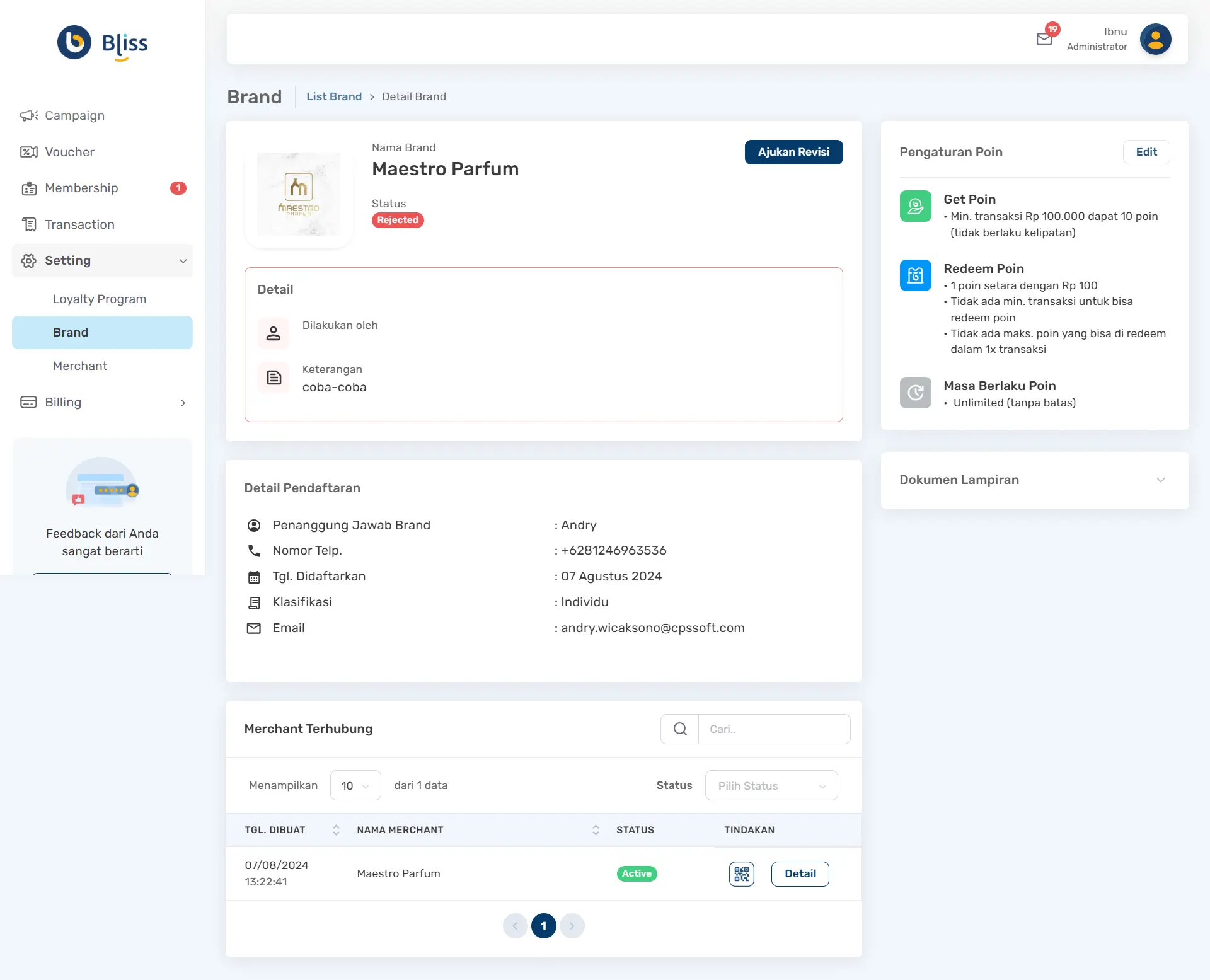Open the Merchant submenu item
Image resolution: width=1210 pixels, height=980 pixels.
pyautogui.click(x=80, y=366)
